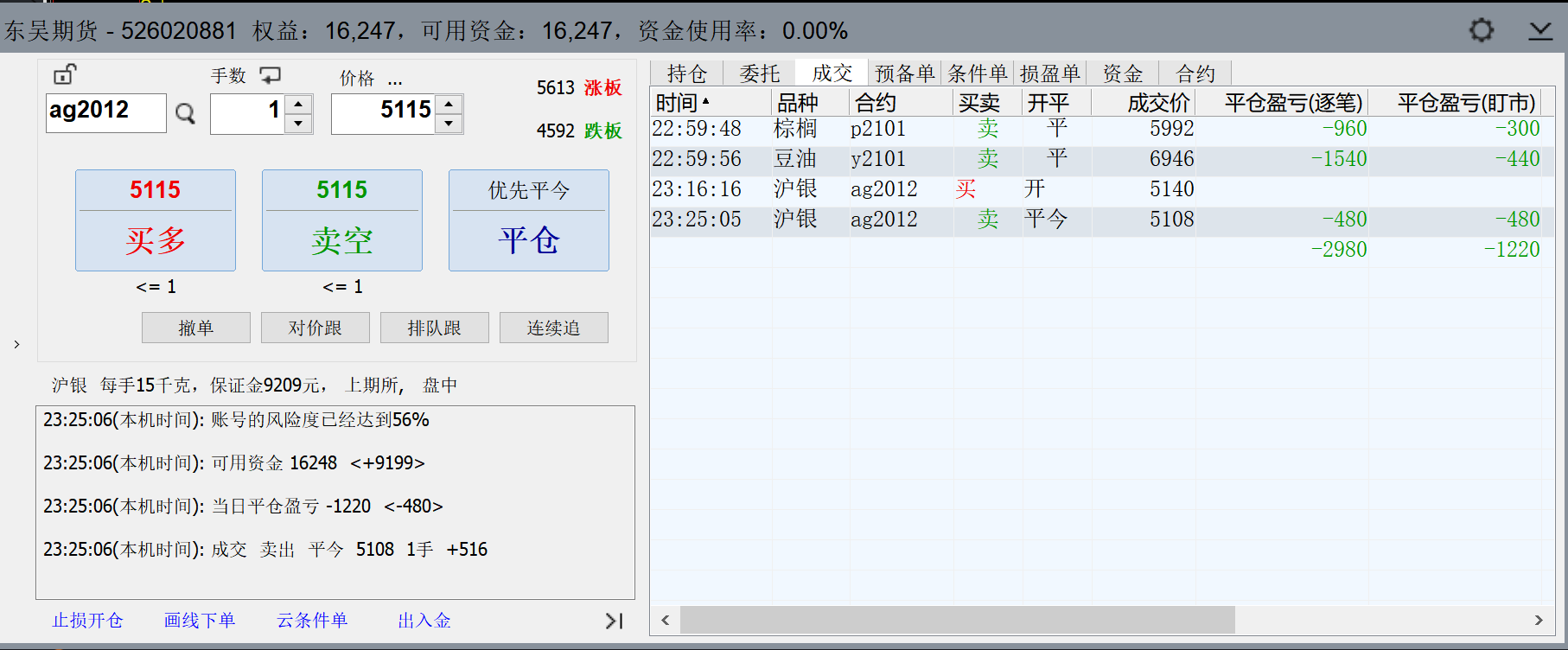This screenshot has height=650, width=1568.
Task: Switch to the 委托 orders tab
Action: (760, 73)
